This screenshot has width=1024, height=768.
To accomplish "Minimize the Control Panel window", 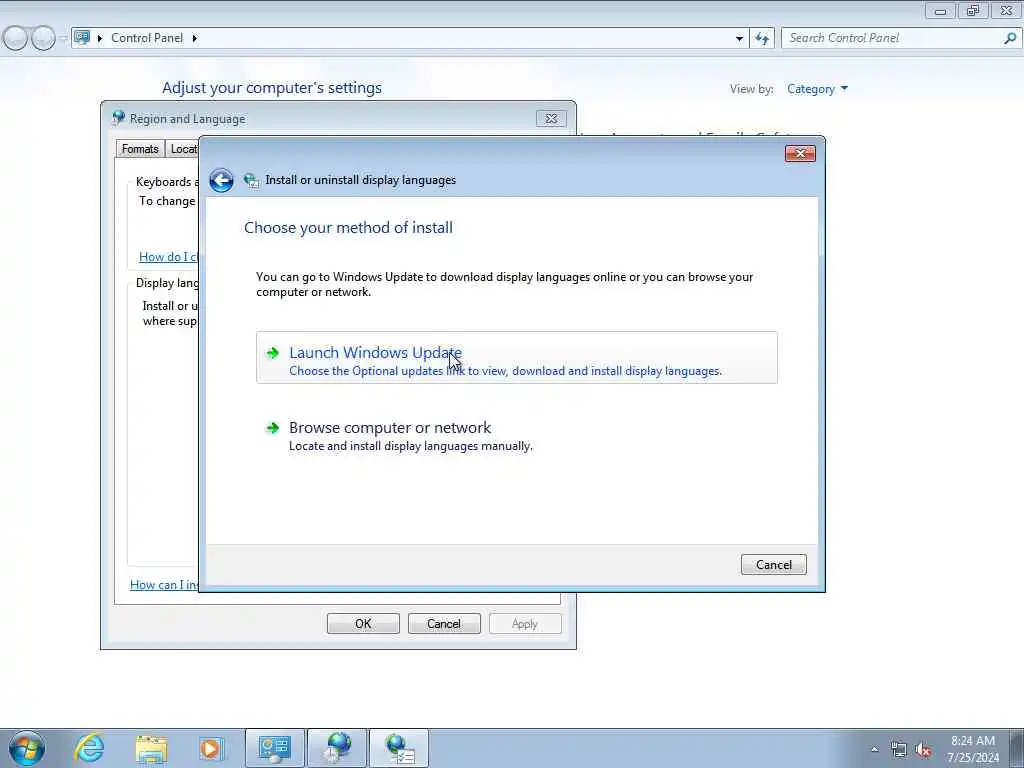I will pos(940,10).
